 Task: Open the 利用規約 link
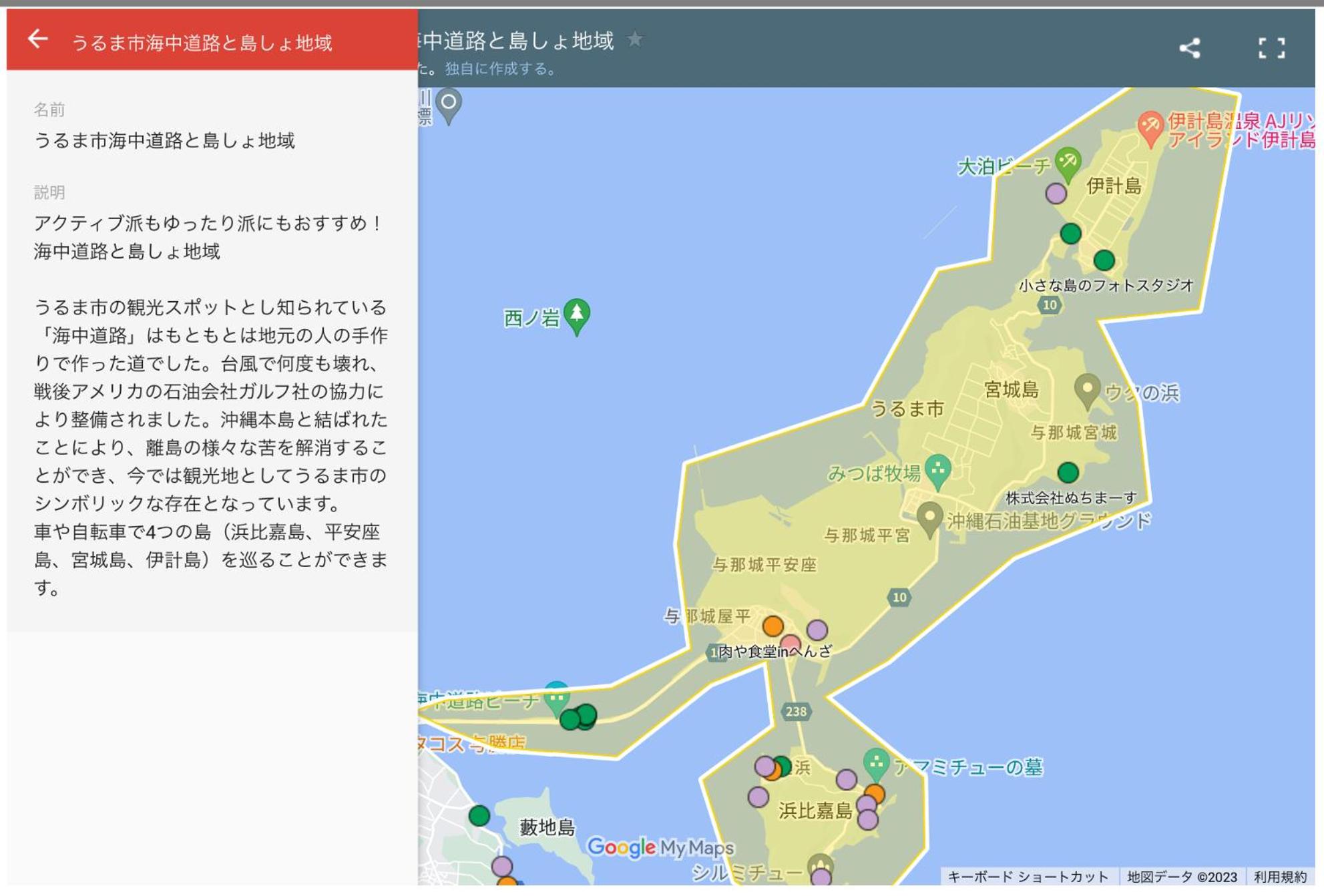click(1280, 877)
